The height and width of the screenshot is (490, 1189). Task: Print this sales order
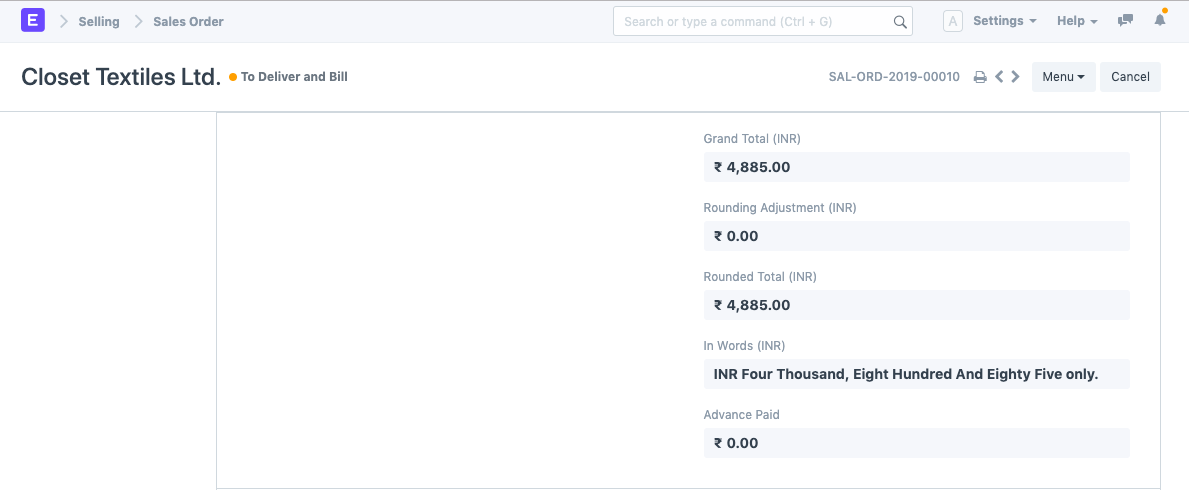pyautogui.click(x=980, y=77)
